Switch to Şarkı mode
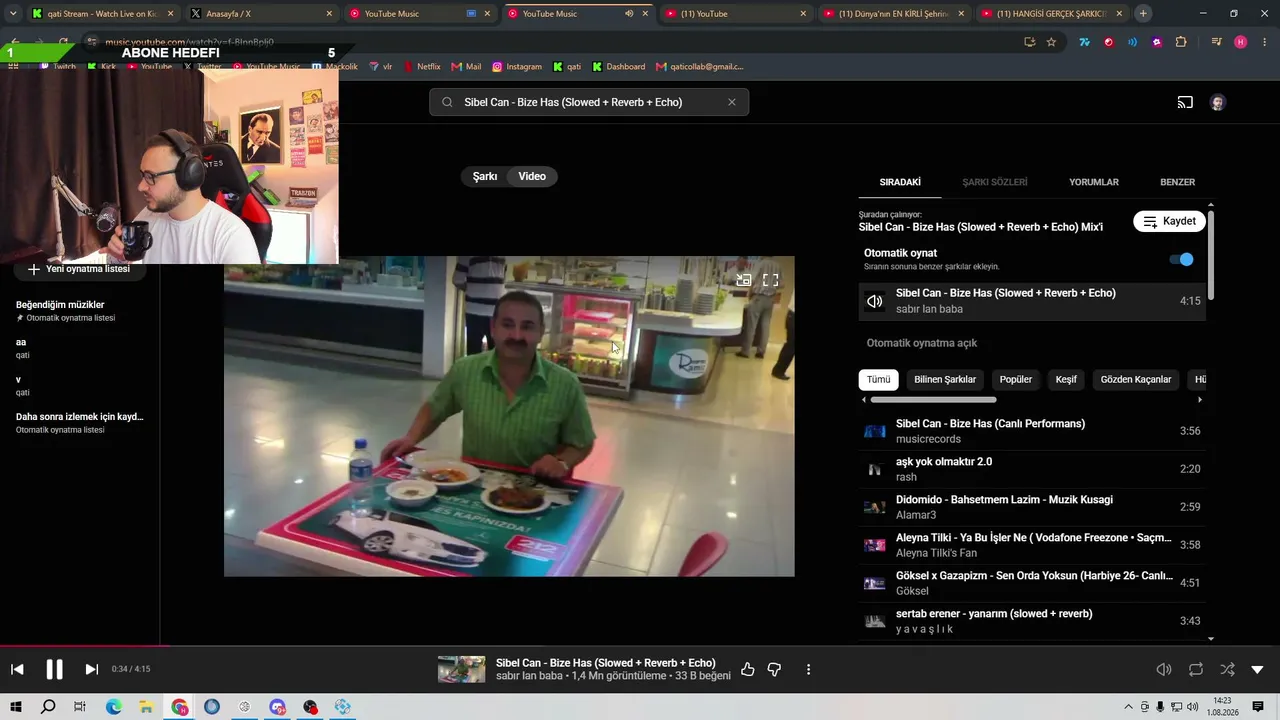 coord(485,176)
